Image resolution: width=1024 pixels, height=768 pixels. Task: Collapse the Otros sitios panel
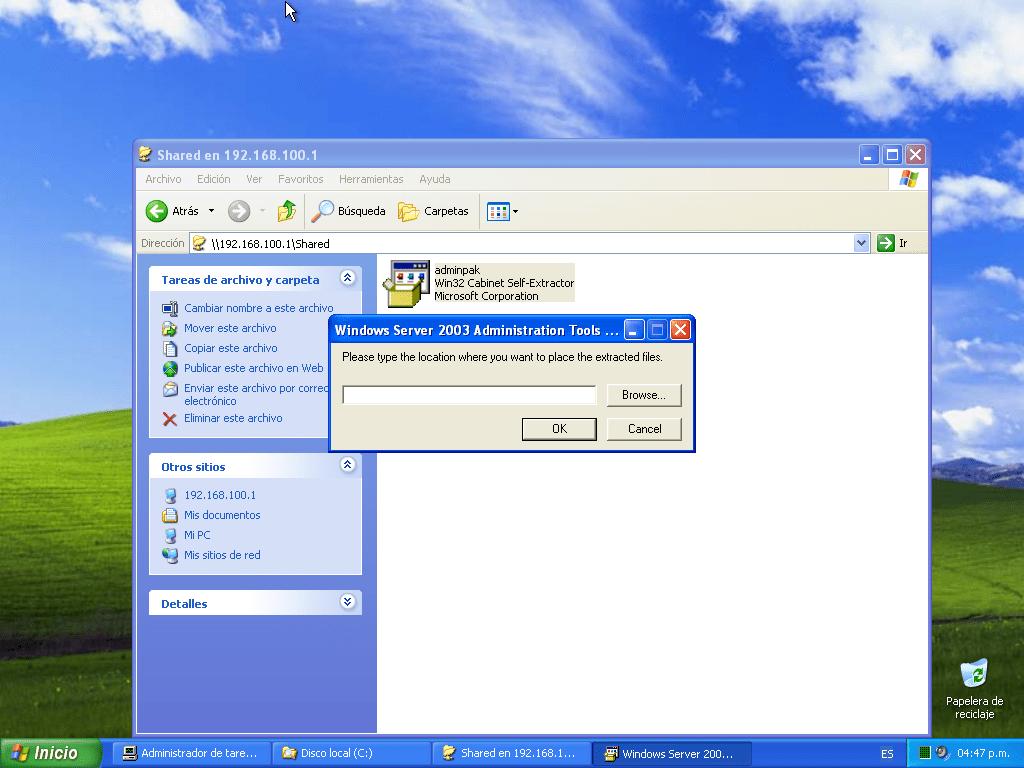pos(347,465)
